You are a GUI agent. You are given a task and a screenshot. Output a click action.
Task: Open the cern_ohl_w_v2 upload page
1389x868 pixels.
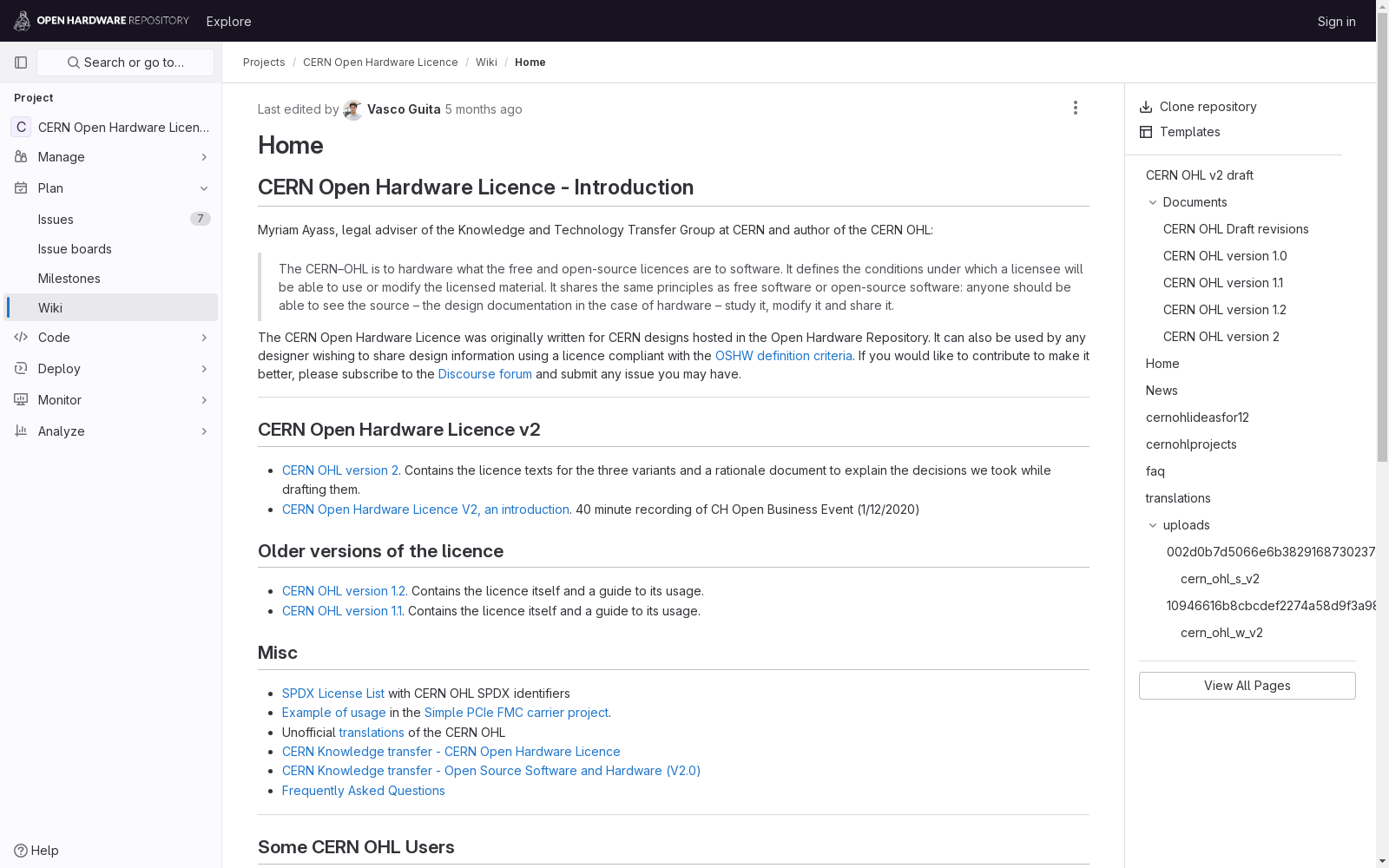click(x=1221, y=633)
